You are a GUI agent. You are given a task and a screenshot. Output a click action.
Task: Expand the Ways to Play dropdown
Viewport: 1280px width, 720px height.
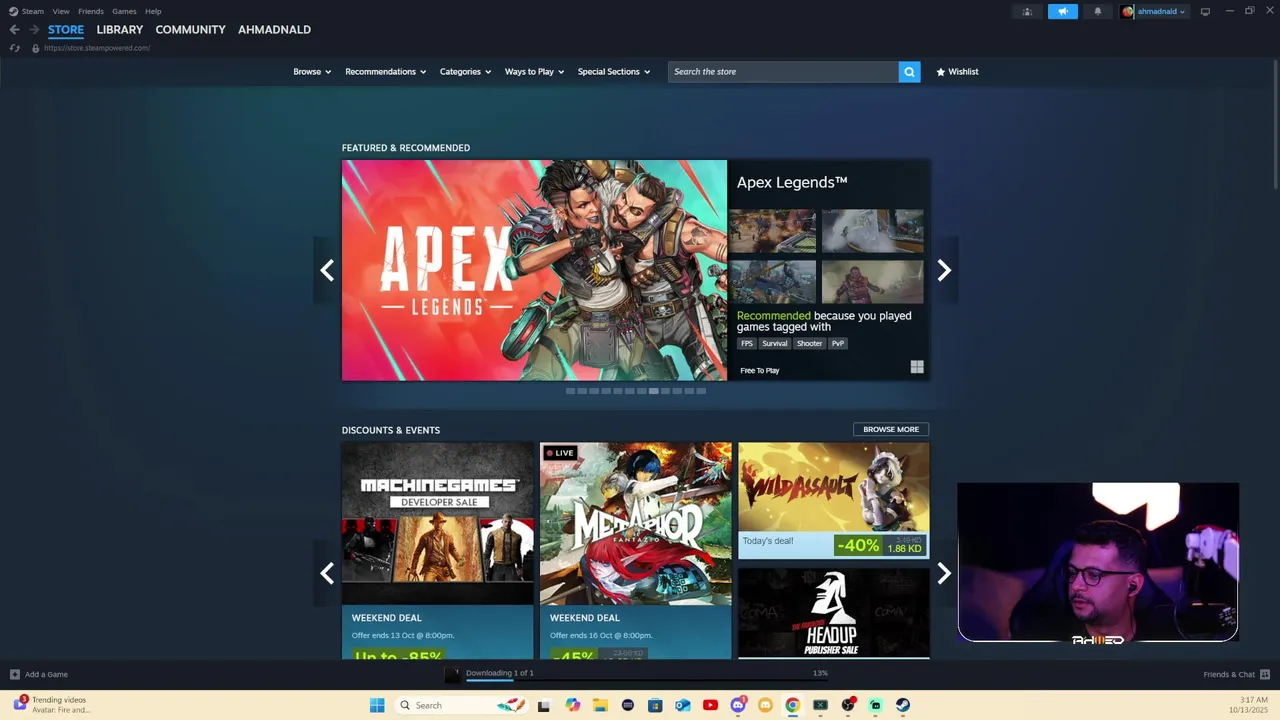click(x=534, y=72)
